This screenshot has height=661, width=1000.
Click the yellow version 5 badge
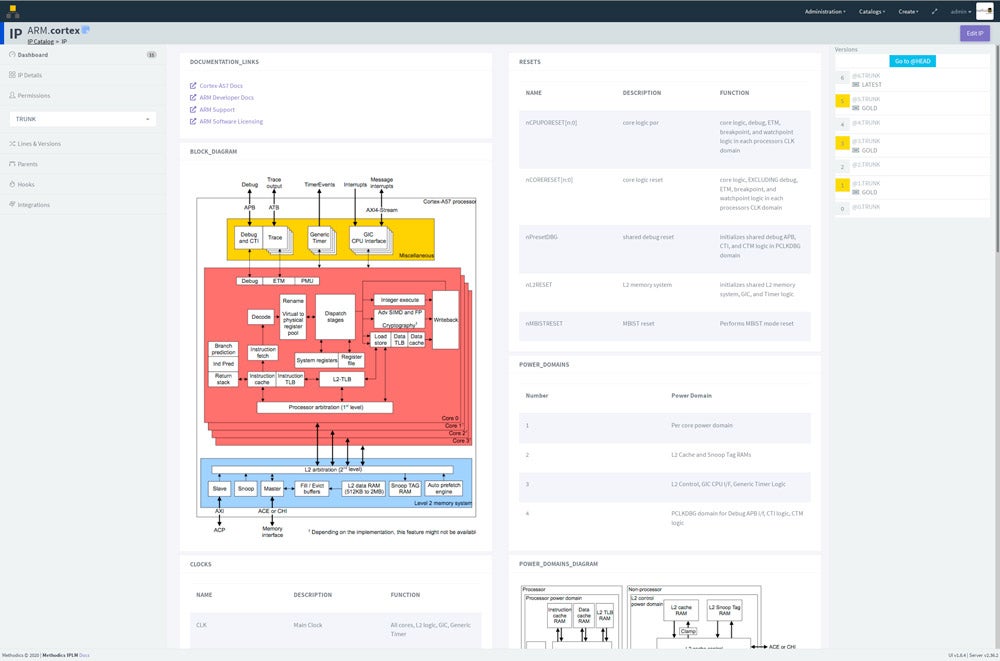[842, 101]
